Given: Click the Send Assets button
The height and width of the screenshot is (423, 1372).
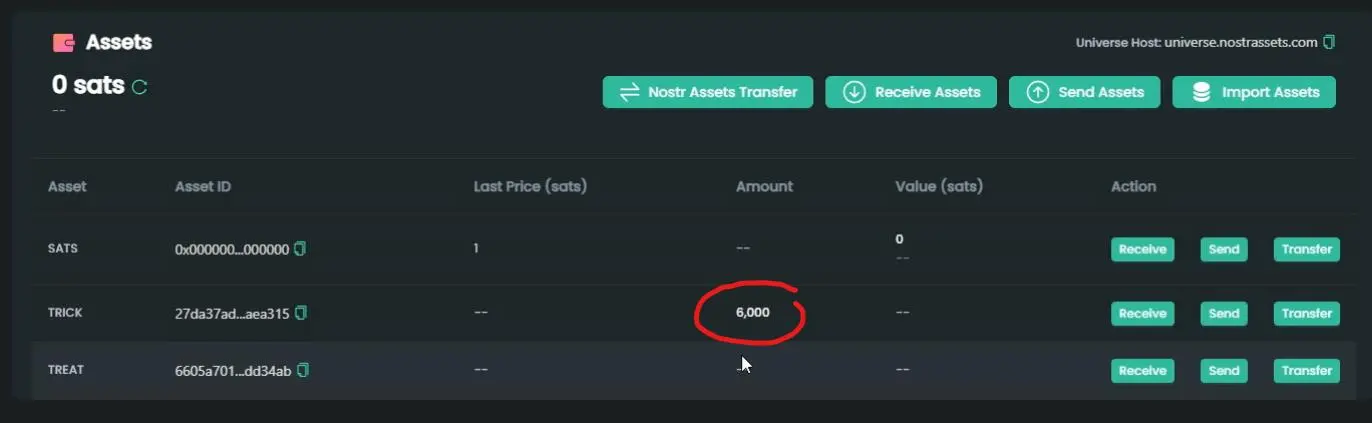Looking at the screenshot, I should pyautogui.click(x=1084, y=92).
